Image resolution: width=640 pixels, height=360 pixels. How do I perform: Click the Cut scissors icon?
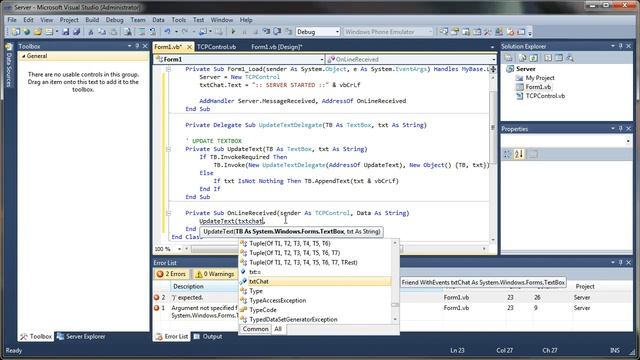pos(91,32)
